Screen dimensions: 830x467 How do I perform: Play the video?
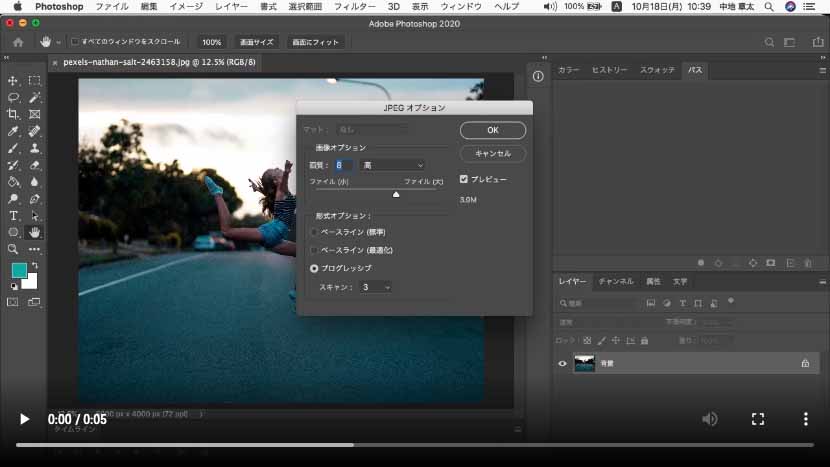tap(24, 419)
